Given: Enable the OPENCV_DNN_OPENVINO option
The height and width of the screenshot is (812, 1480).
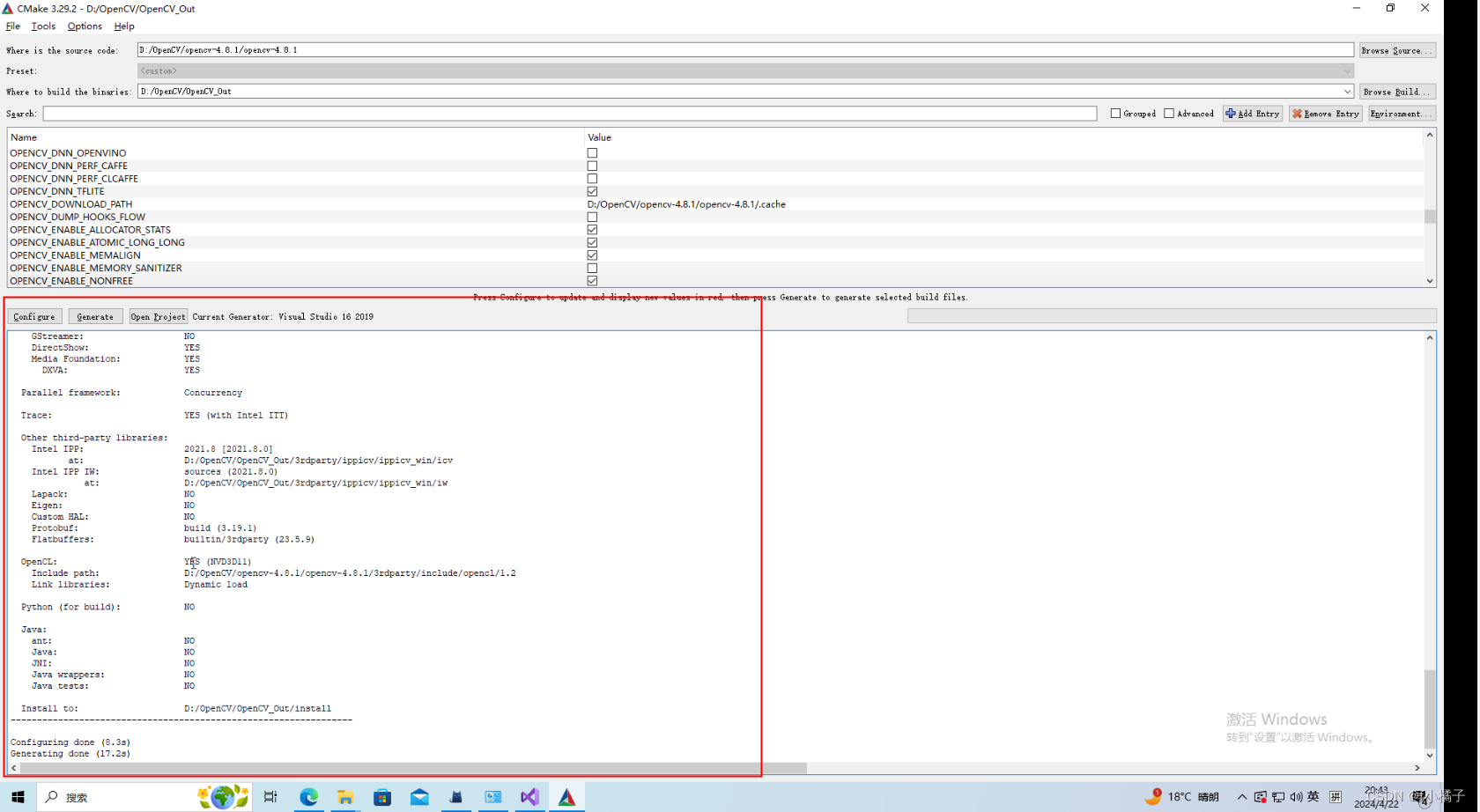Looking at the screenshot, I should tap(592, 152).
